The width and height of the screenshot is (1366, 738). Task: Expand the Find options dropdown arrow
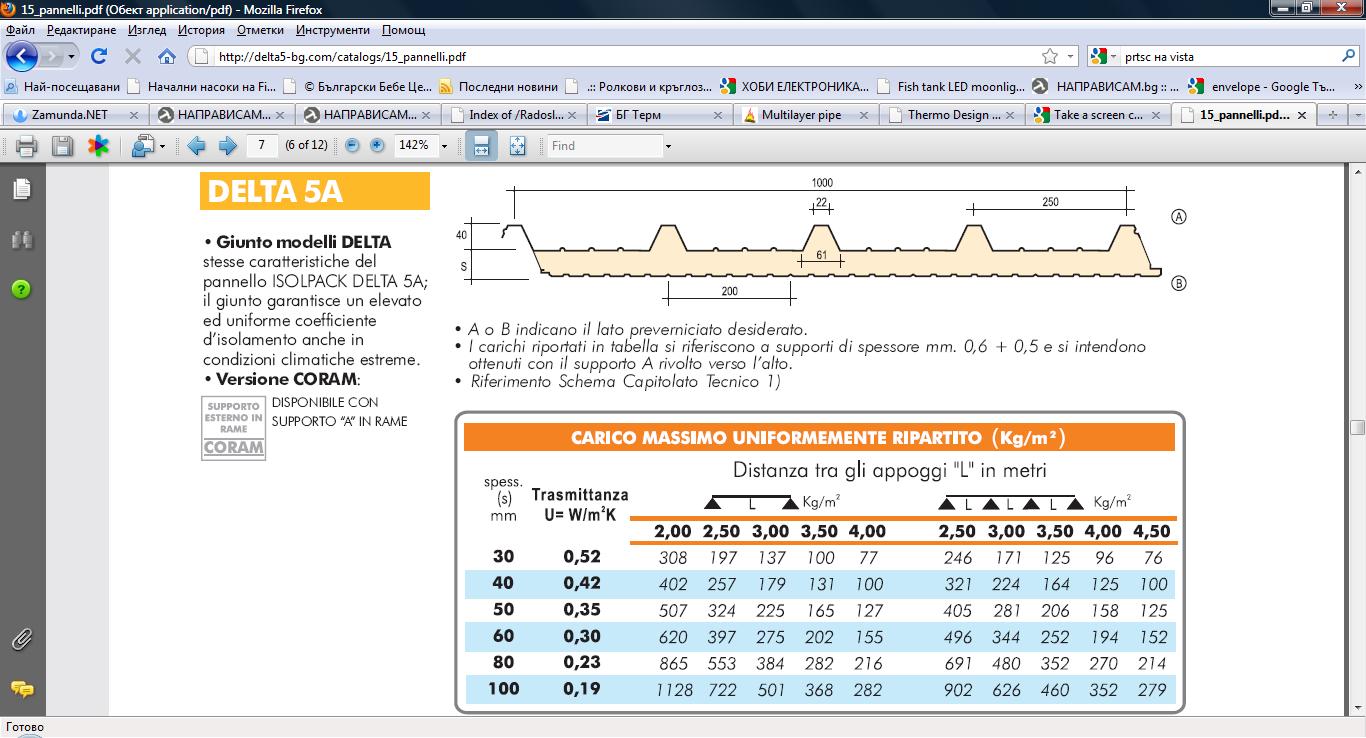[668, 146]
